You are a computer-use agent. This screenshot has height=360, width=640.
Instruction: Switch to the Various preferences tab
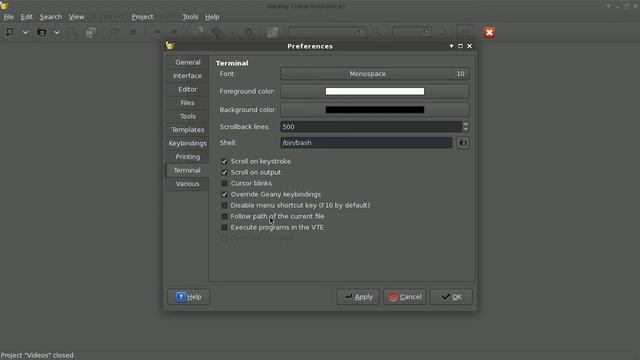(x=188, y=184)
